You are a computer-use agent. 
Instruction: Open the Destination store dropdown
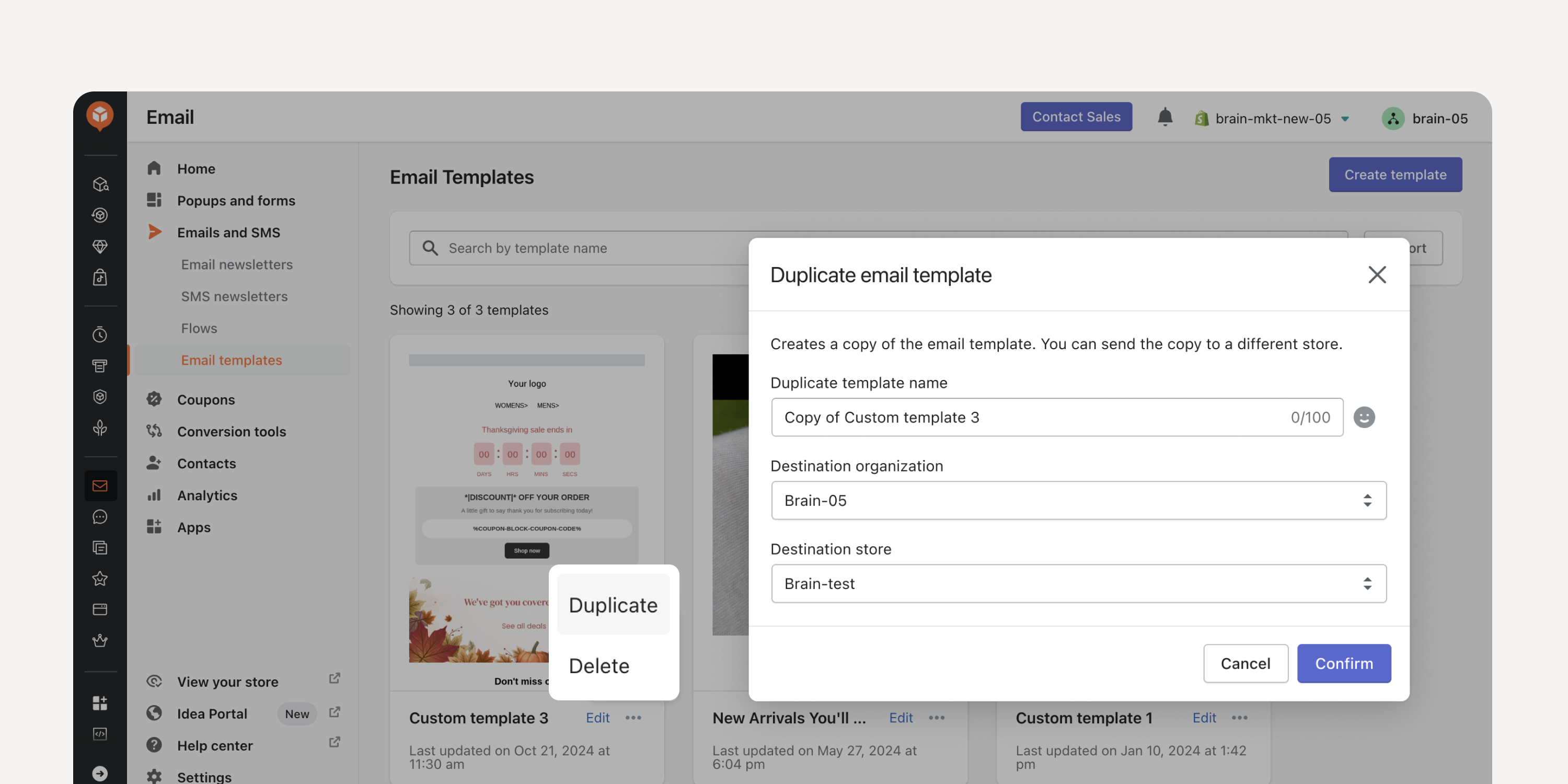pos(1079,583)
